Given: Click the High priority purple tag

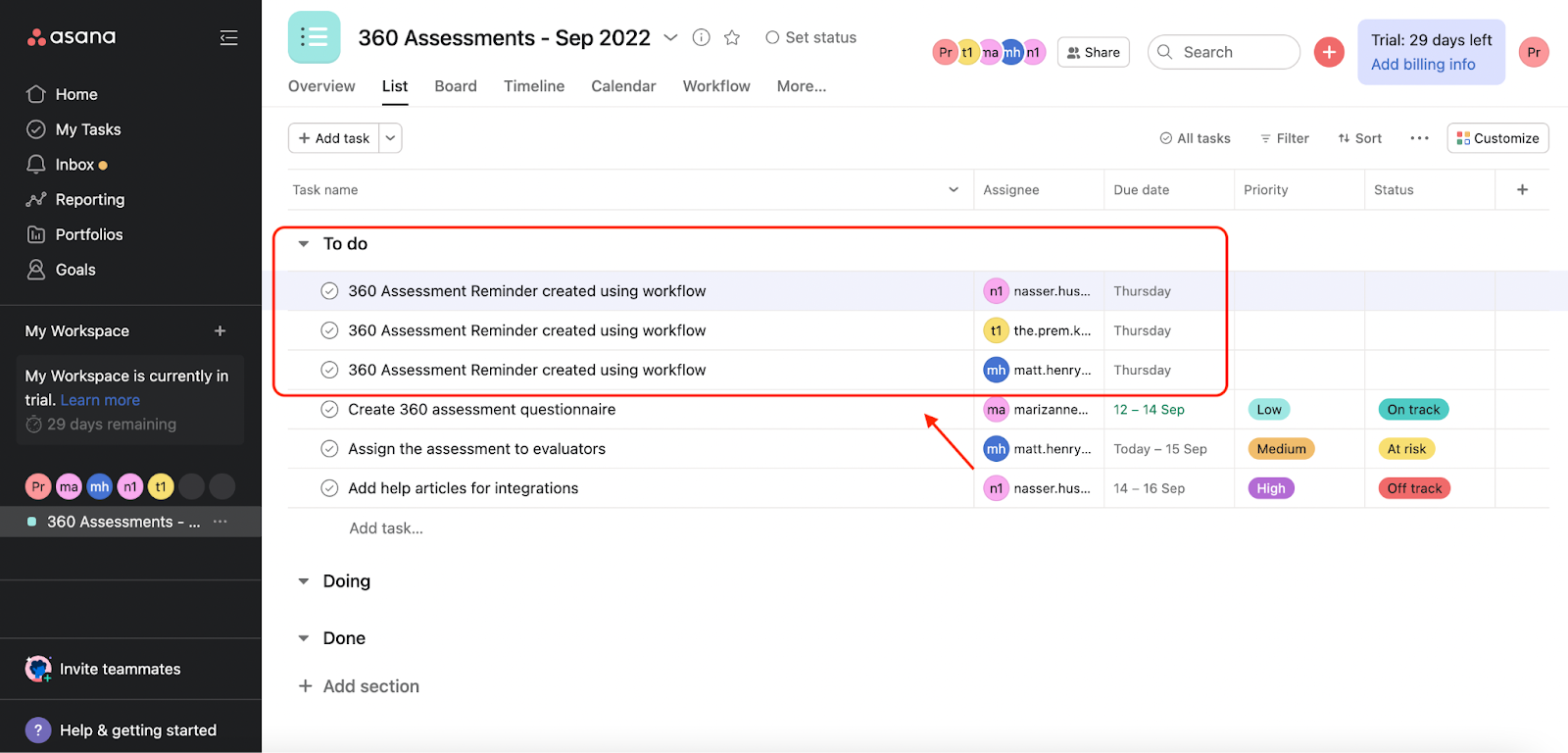Looking at the screenshot, I should pyautogui.click(x=1270, y=488).
